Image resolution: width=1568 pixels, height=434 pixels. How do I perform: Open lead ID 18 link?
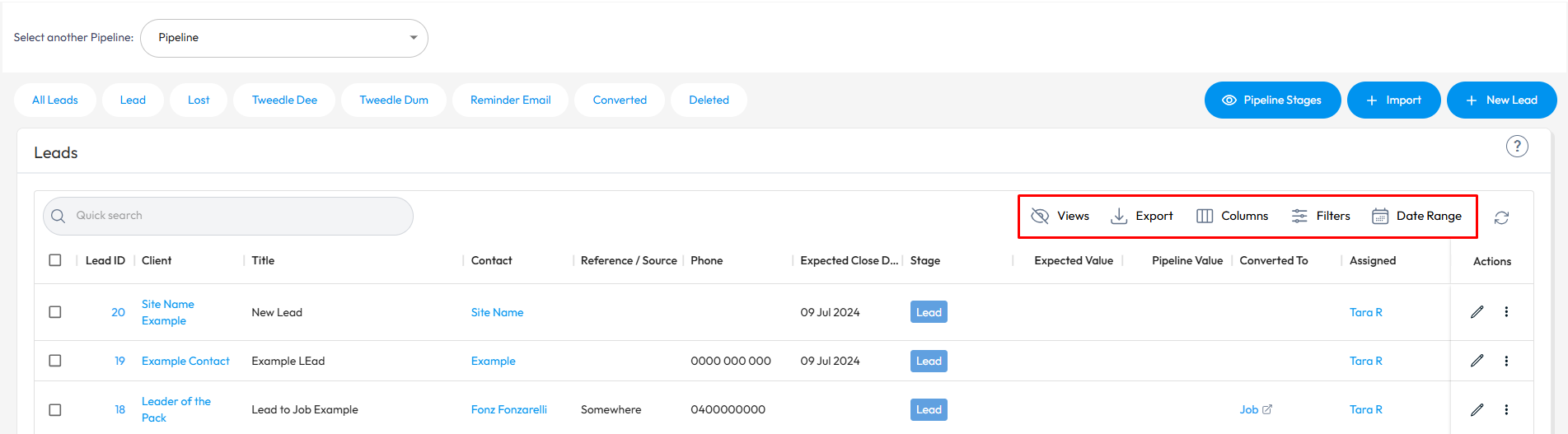[x=119, y=409]
